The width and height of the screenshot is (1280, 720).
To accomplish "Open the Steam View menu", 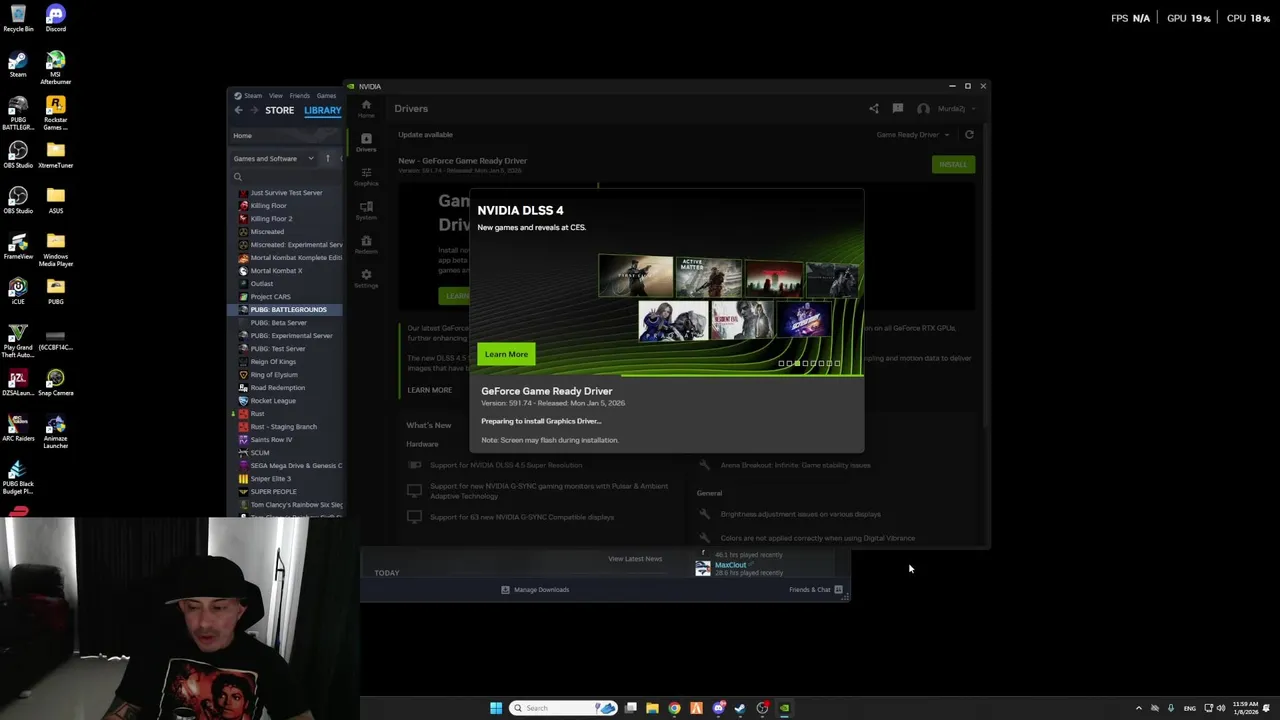I will click(275, 96).
